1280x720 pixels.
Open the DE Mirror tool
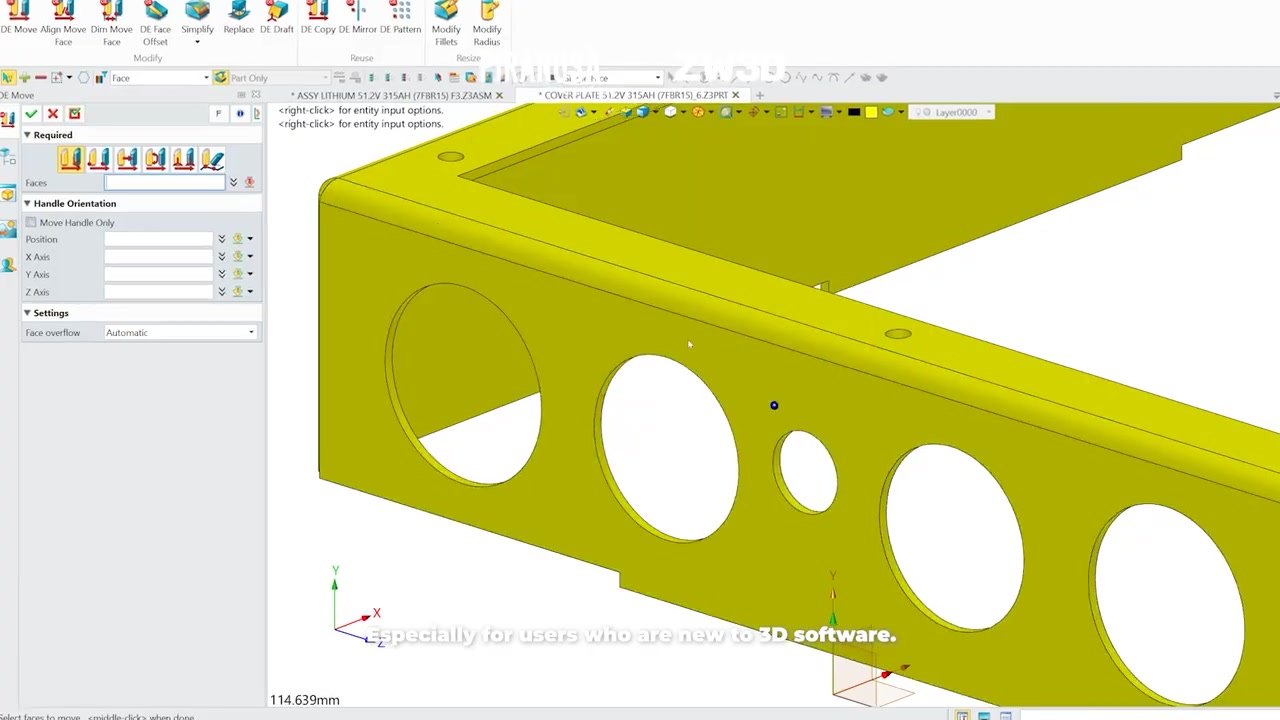pyautogui.click(x=358, y=18)
